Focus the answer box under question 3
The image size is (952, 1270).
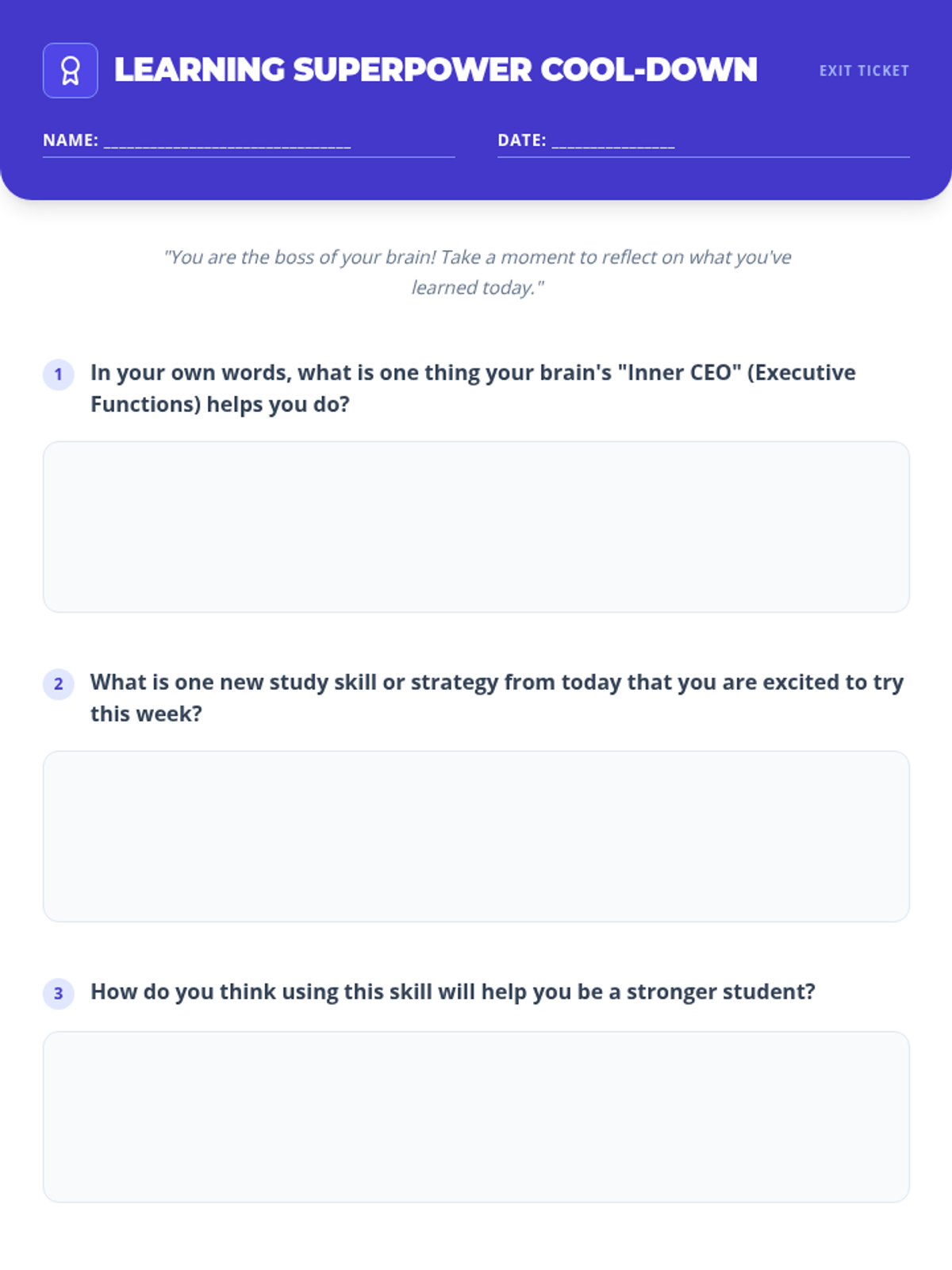476,1117
